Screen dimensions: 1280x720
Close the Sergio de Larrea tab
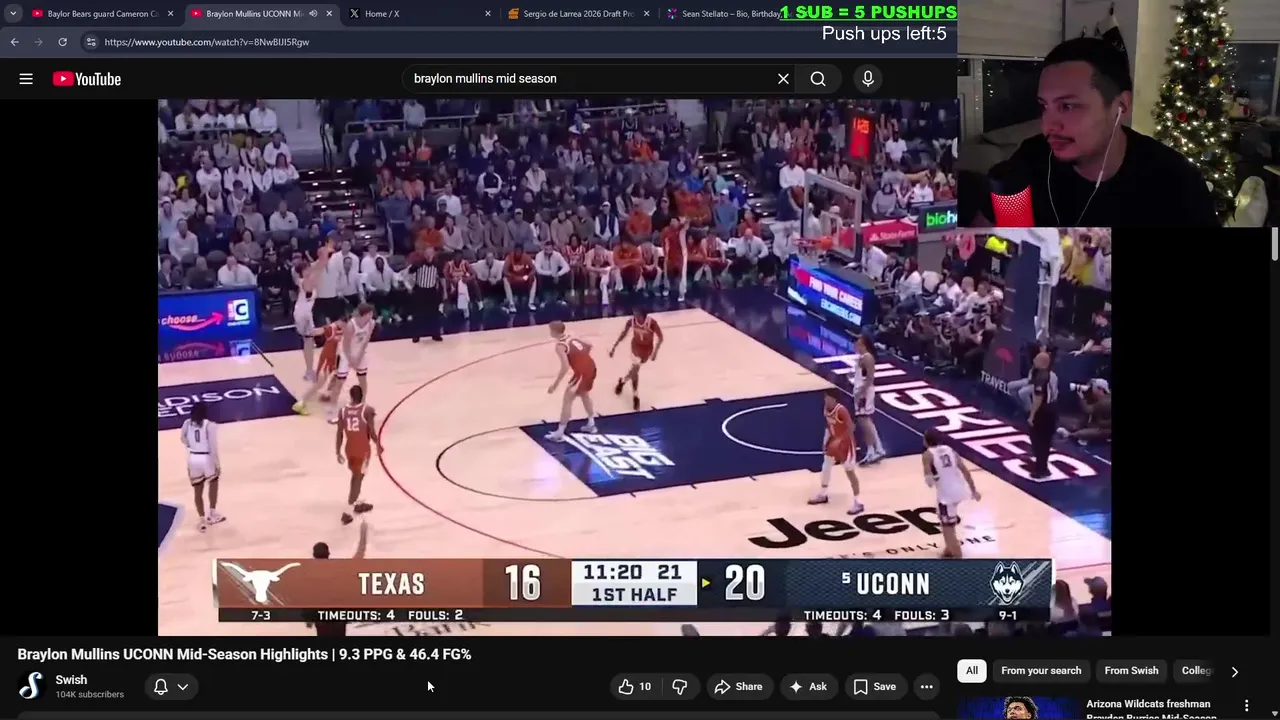[646, 14]
